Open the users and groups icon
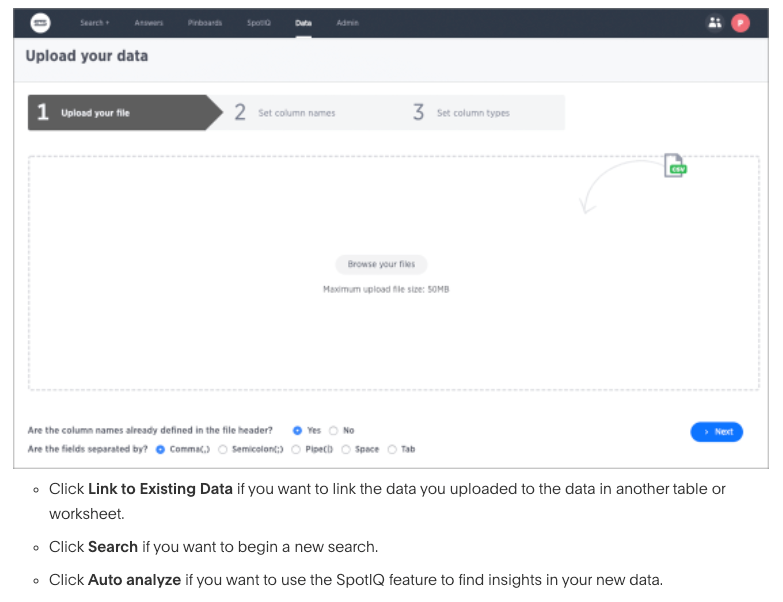Viewport: 783px width, 602px height. click(x=715, y=23)
